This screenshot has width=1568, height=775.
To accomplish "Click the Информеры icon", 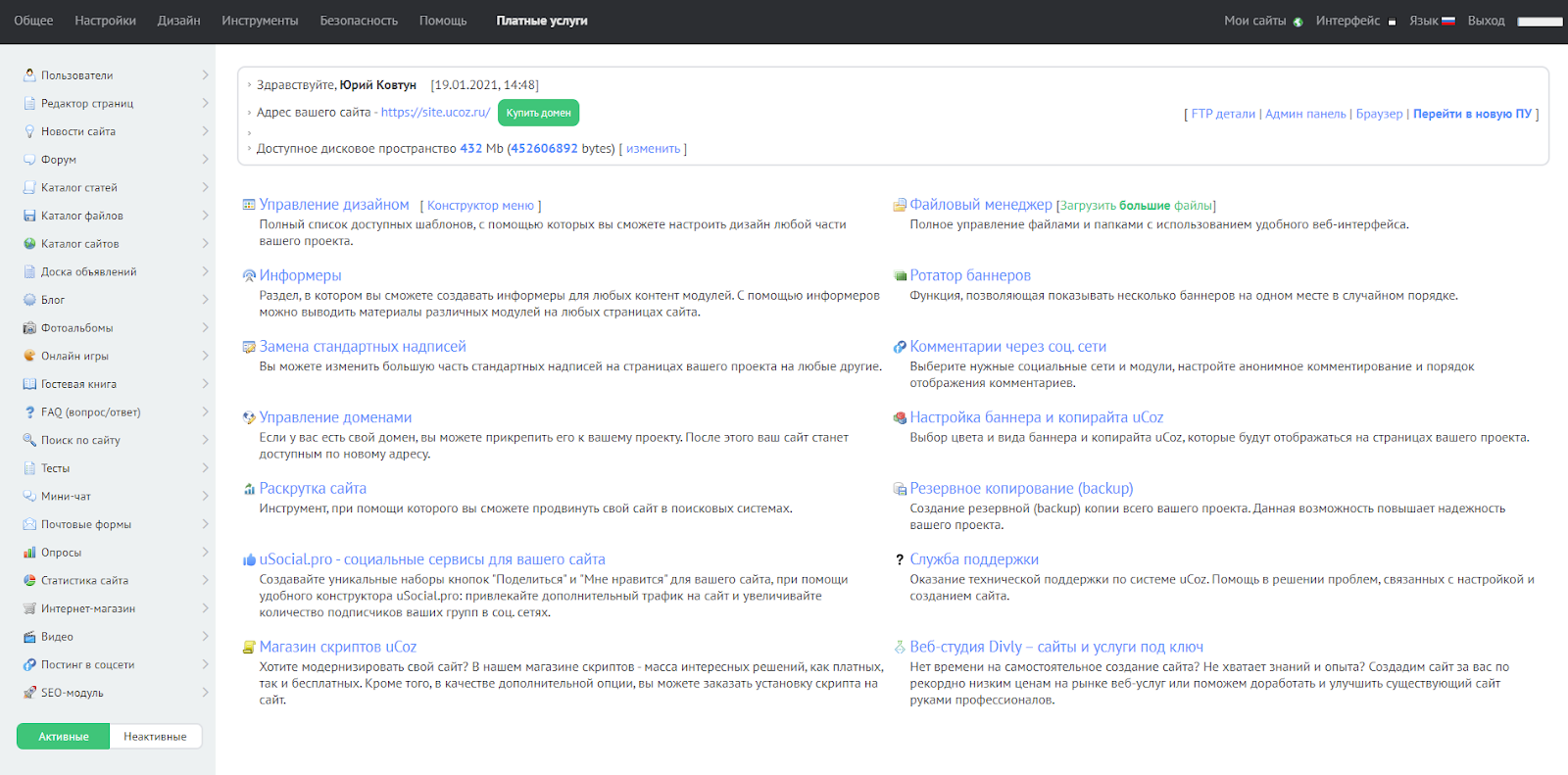I will tap(249, 276).
